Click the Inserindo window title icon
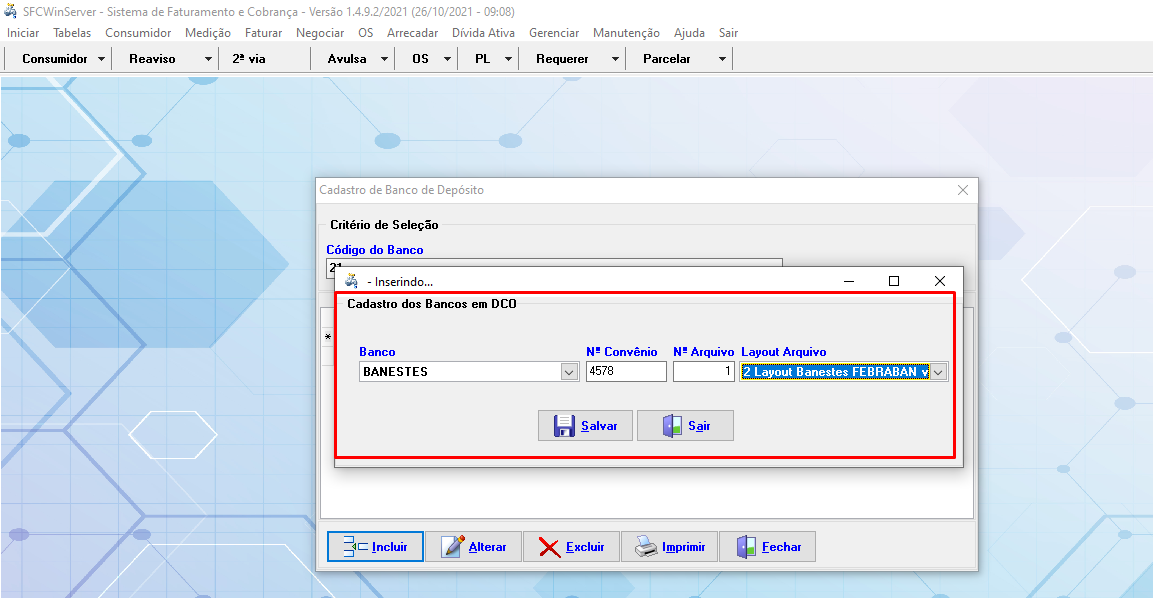 [351, 282]
